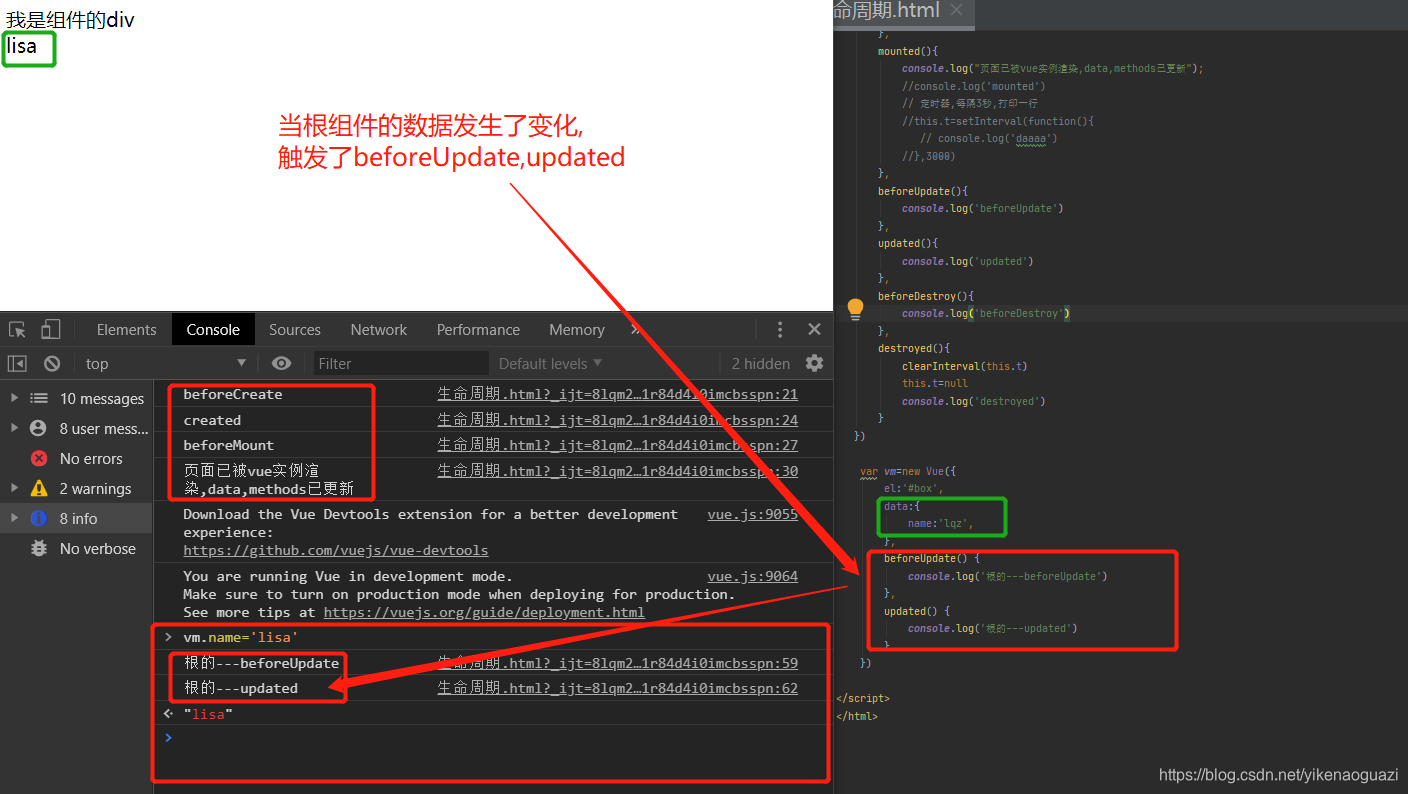Expand the 10 messages group

pos(14,398)
